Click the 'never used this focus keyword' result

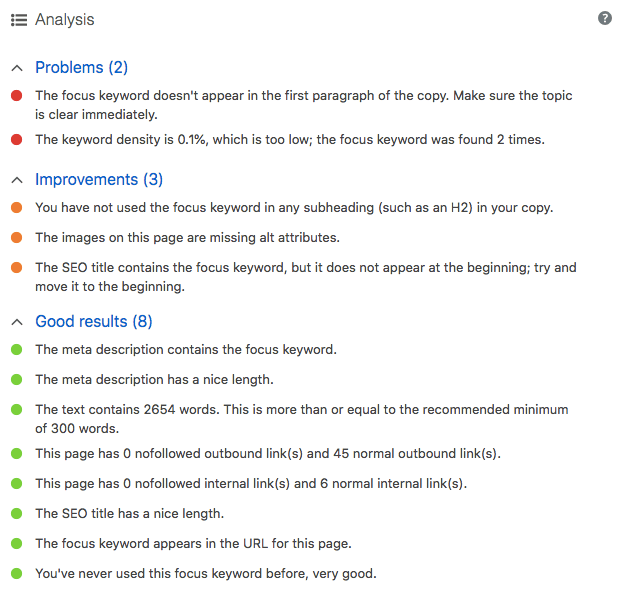(x=205, y=574)
